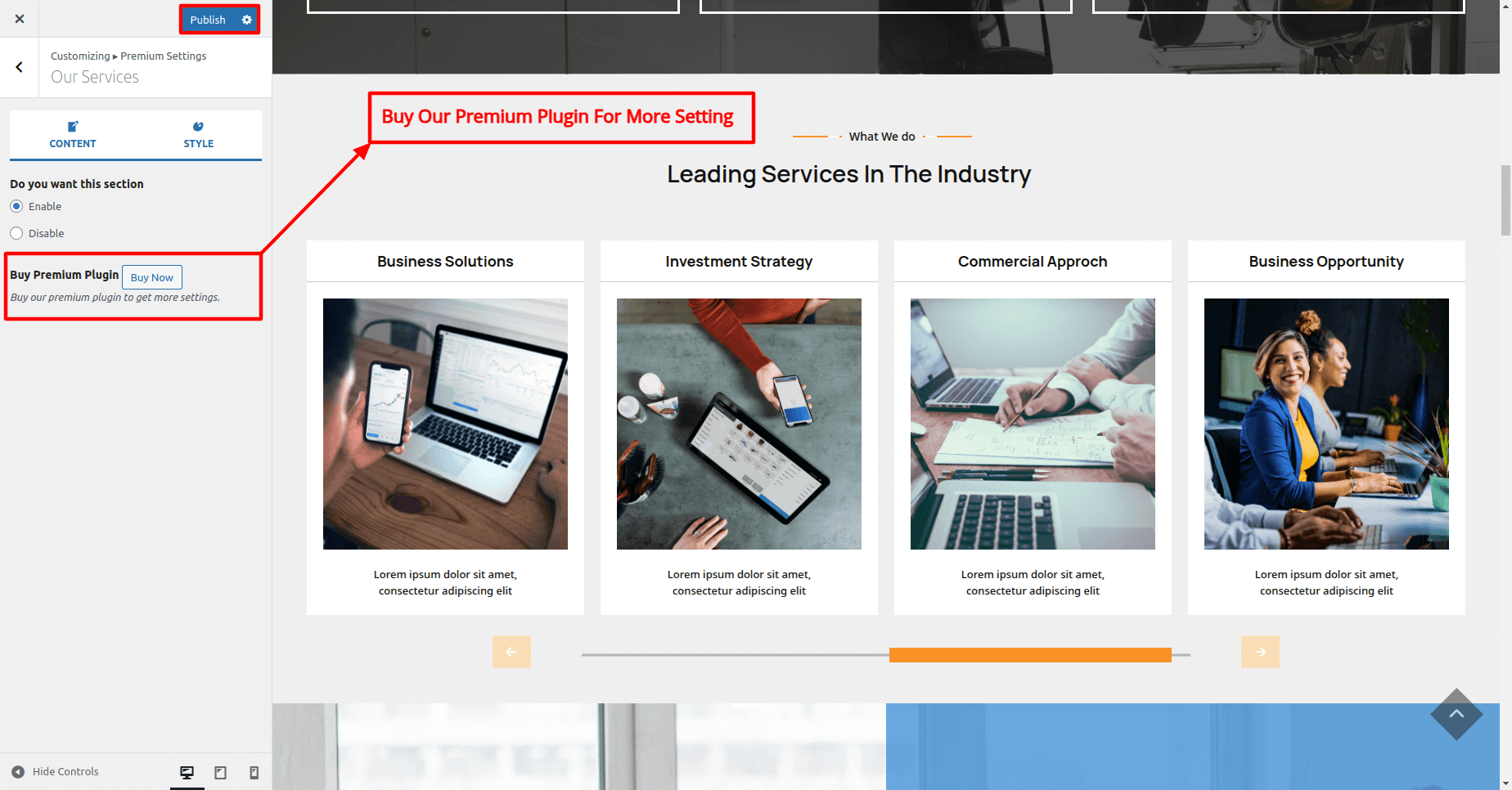
Task: Click the Publish button
Action: pos(208,20)
